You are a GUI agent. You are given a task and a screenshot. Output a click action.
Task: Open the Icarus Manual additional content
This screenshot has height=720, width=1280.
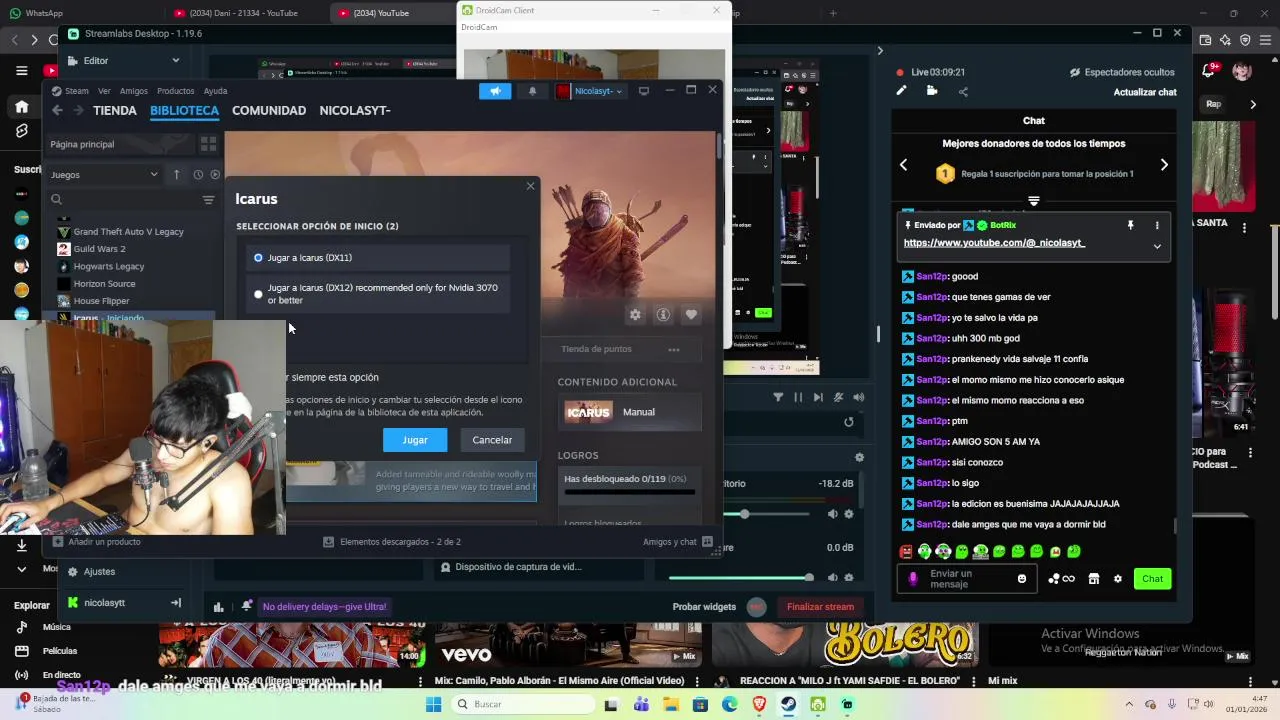click(x=629, y=412)
